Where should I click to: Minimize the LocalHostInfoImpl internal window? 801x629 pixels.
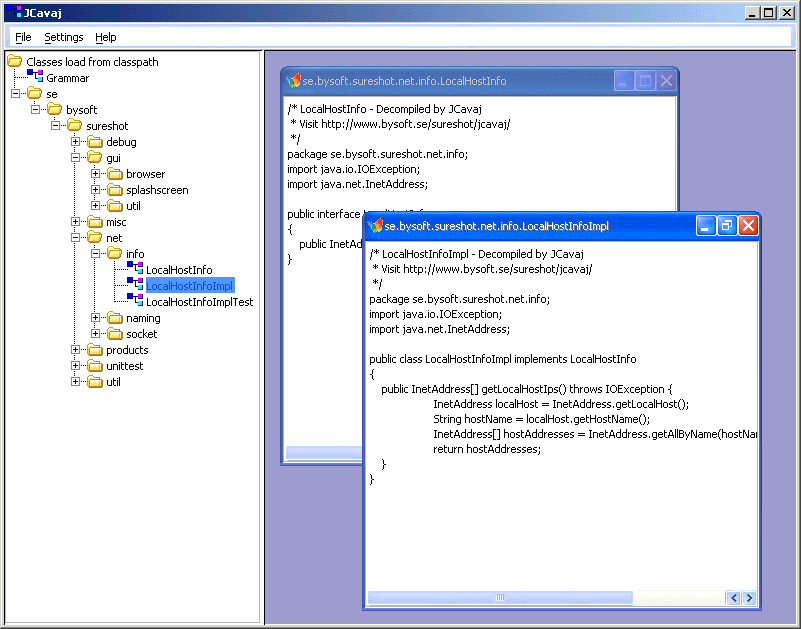[x=705, y=226]
